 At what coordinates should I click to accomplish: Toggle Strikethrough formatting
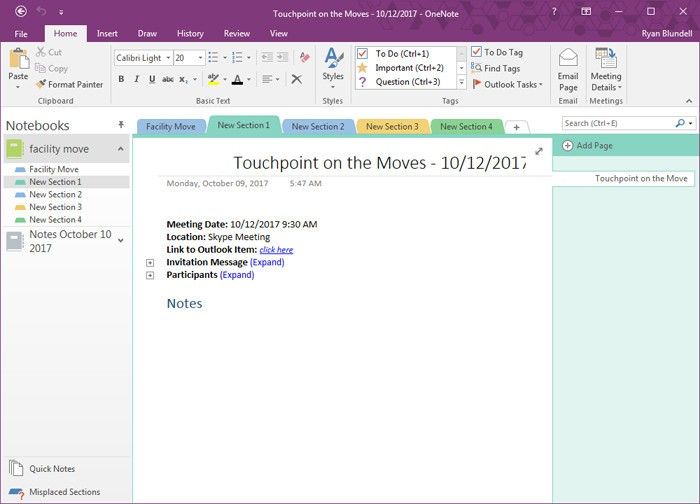pyautogui.click(x=167, y=79)
